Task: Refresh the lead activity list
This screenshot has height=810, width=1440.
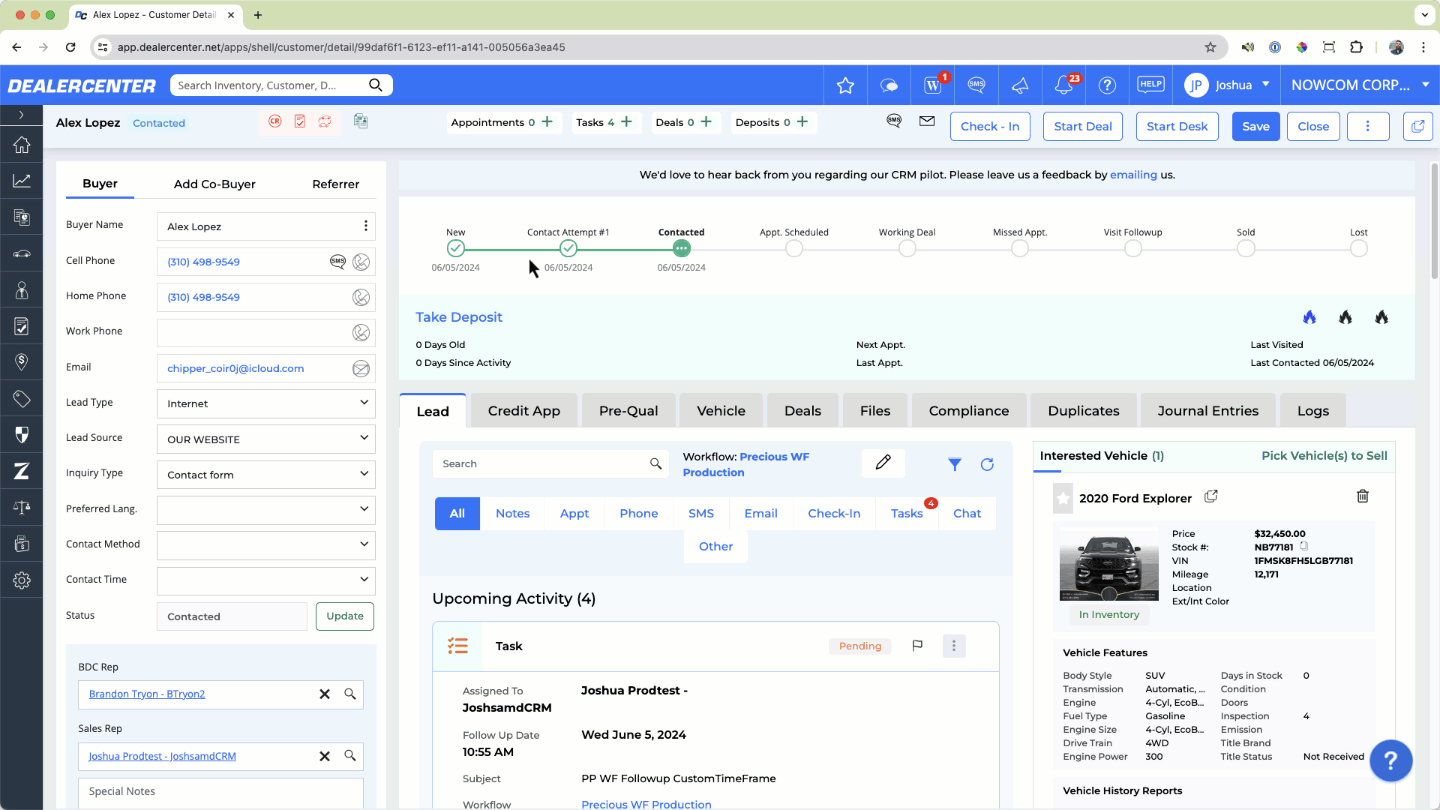Action: (987, 464)
